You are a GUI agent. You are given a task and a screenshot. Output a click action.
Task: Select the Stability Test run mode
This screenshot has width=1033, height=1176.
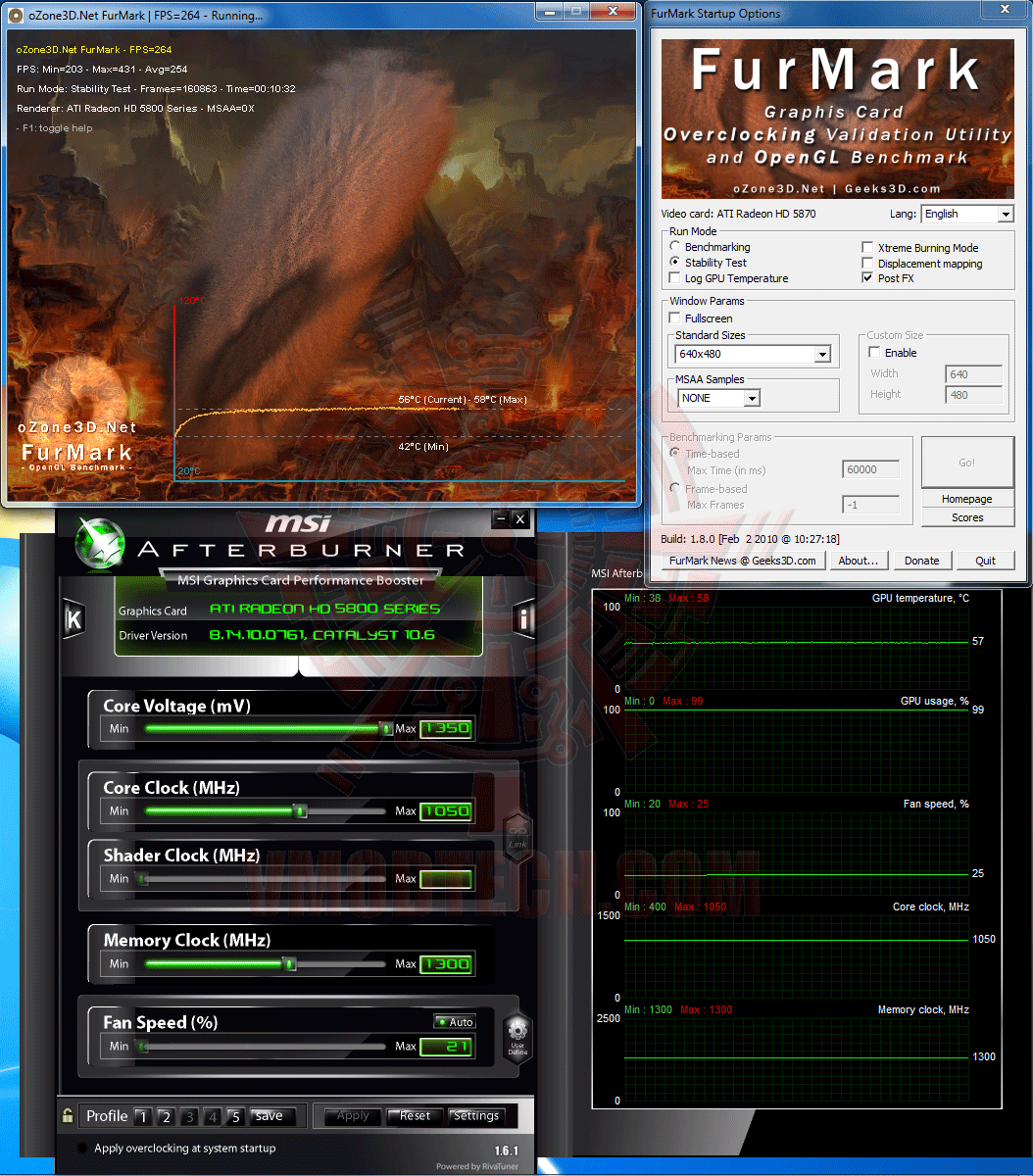click(675, 263)
